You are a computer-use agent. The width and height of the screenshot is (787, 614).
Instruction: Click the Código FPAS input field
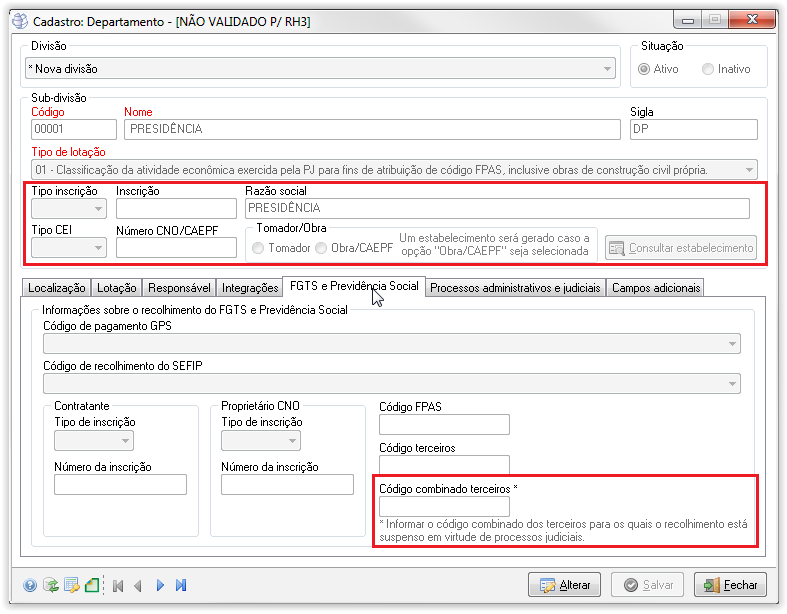[x=445, y=425]
